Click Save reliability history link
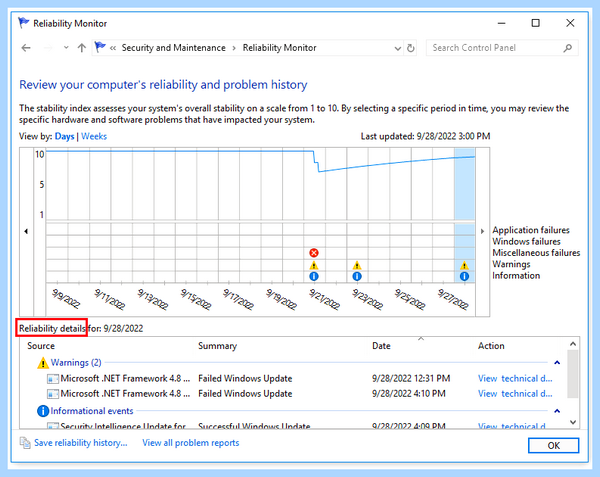This screenshot has height=477, width=600. pos(80,443)
